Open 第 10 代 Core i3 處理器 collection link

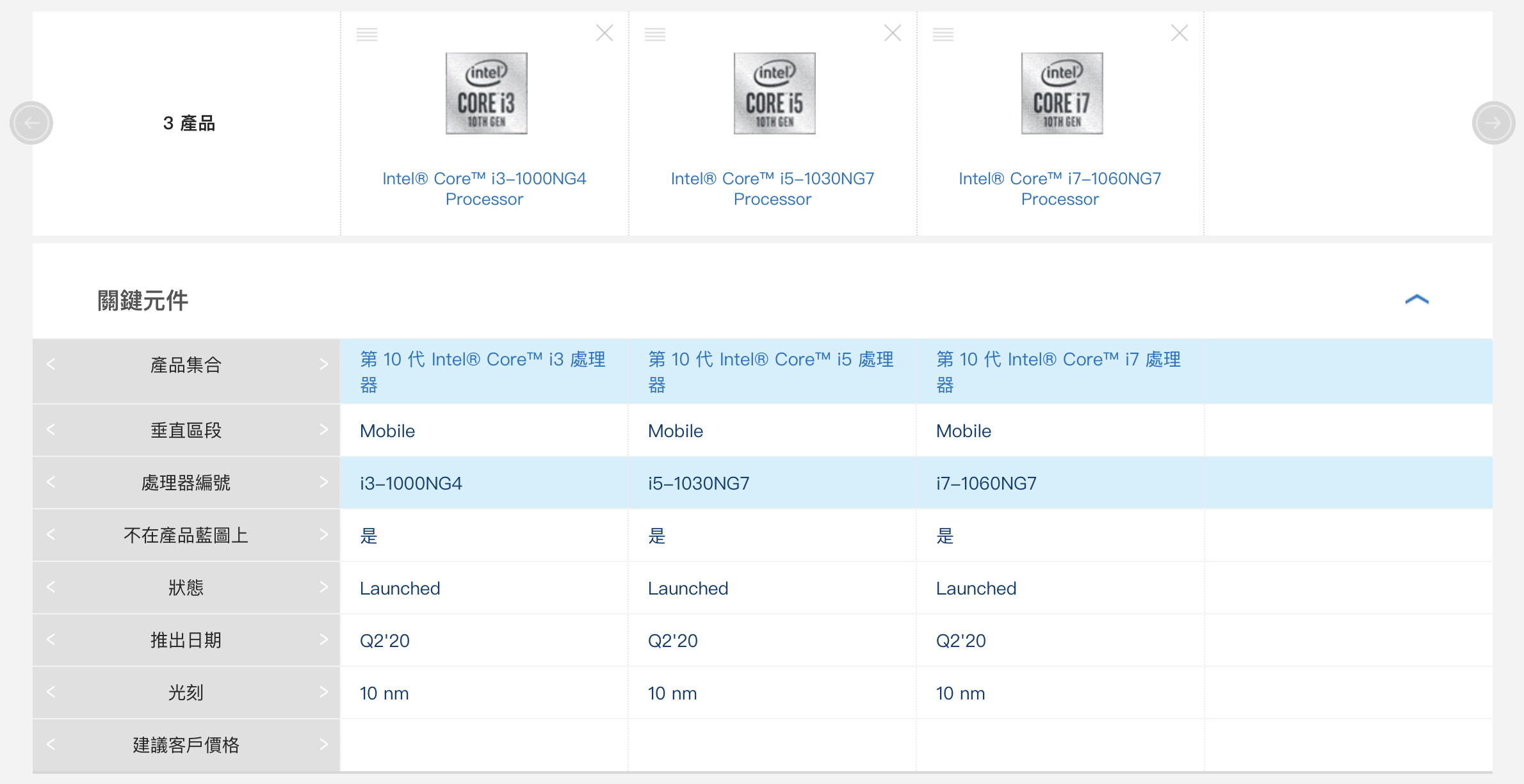click(483, 372)
